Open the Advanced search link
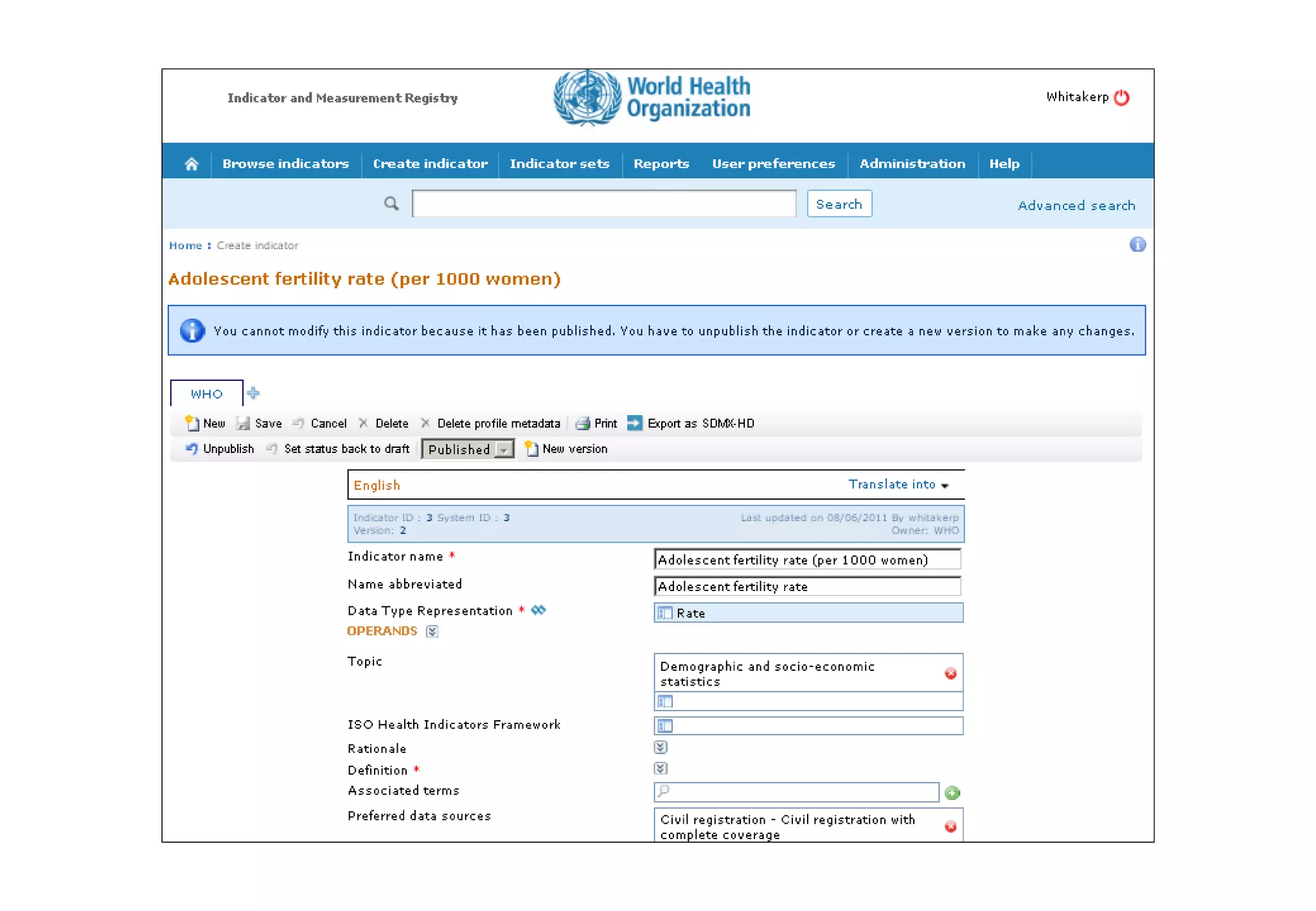The height and width of the screenshot is (911, 1316). pyautogui.click(x=1076, y=206)
